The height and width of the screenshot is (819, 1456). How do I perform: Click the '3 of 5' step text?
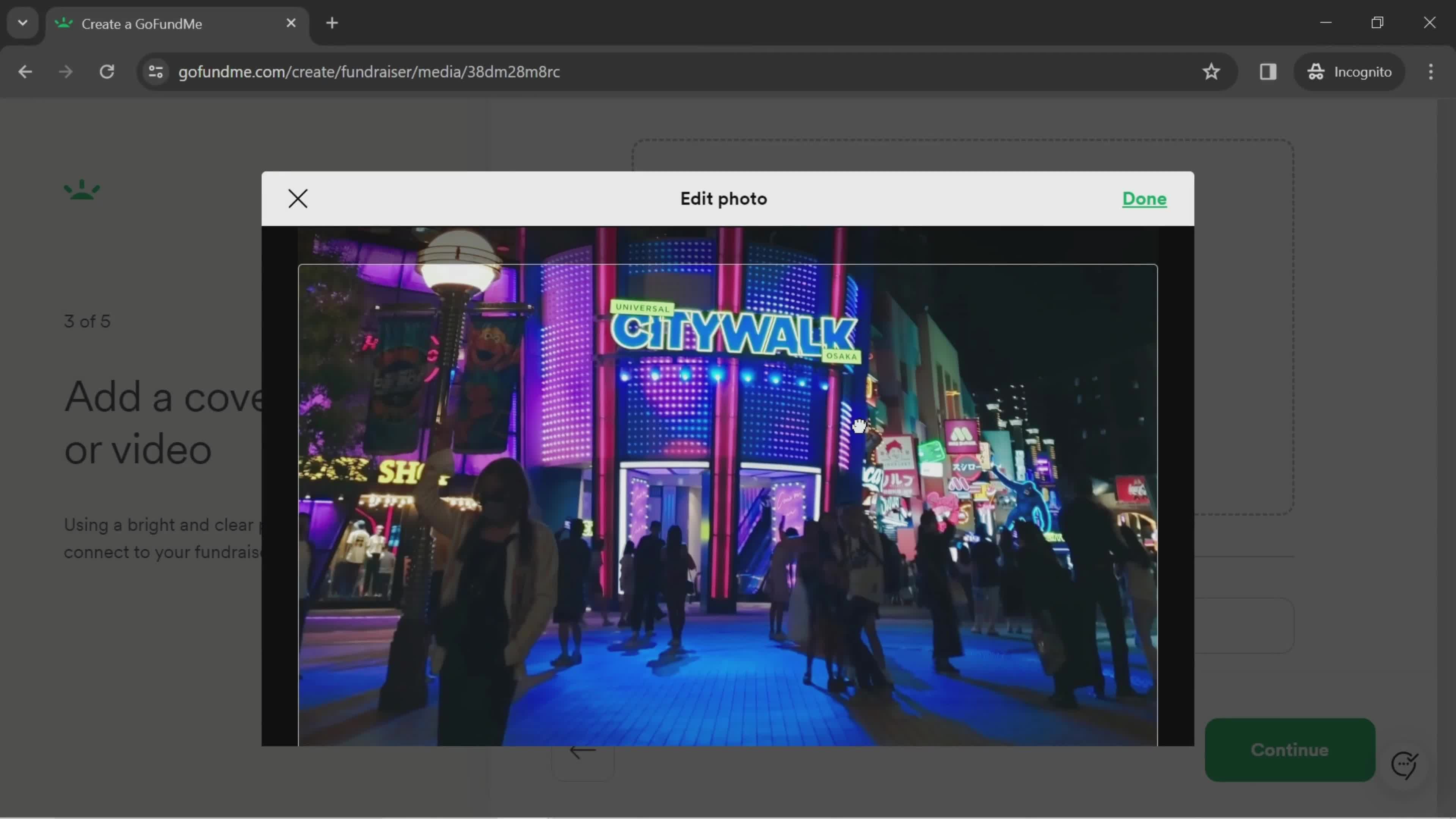(x=87, y=321)
